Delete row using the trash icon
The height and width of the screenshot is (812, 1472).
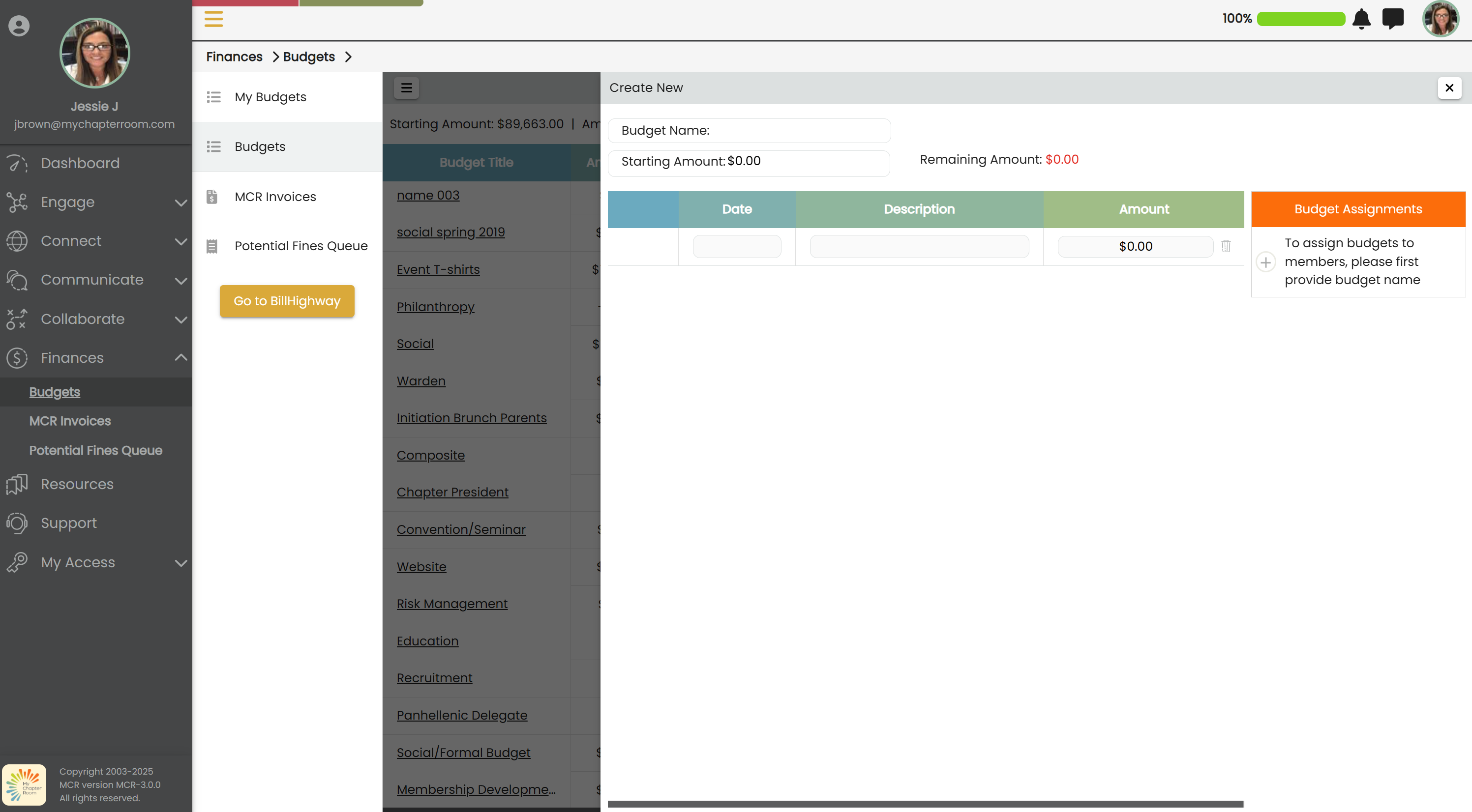(x=1226, y=246)
